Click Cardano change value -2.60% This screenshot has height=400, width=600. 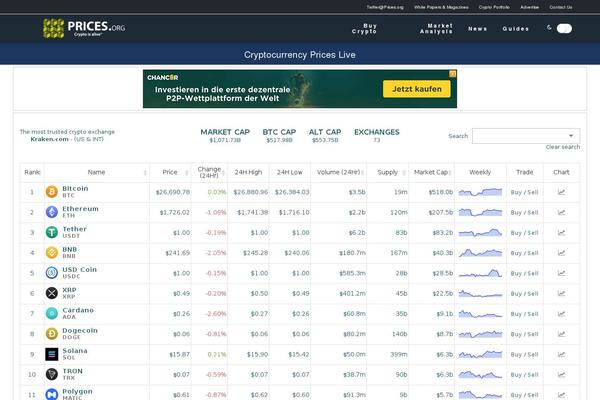point(216,314)
